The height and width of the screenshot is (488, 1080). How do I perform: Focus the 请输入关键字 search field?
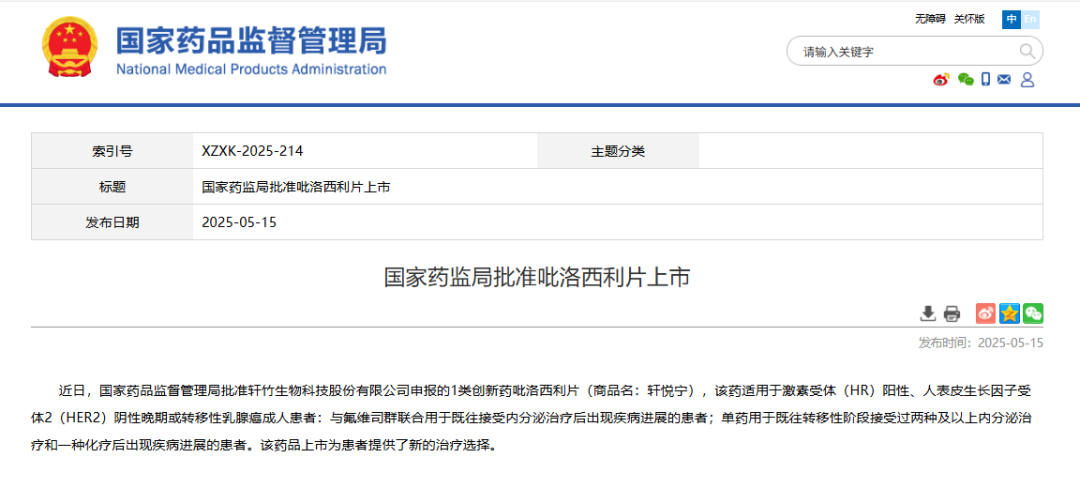[x=900, y=52]
